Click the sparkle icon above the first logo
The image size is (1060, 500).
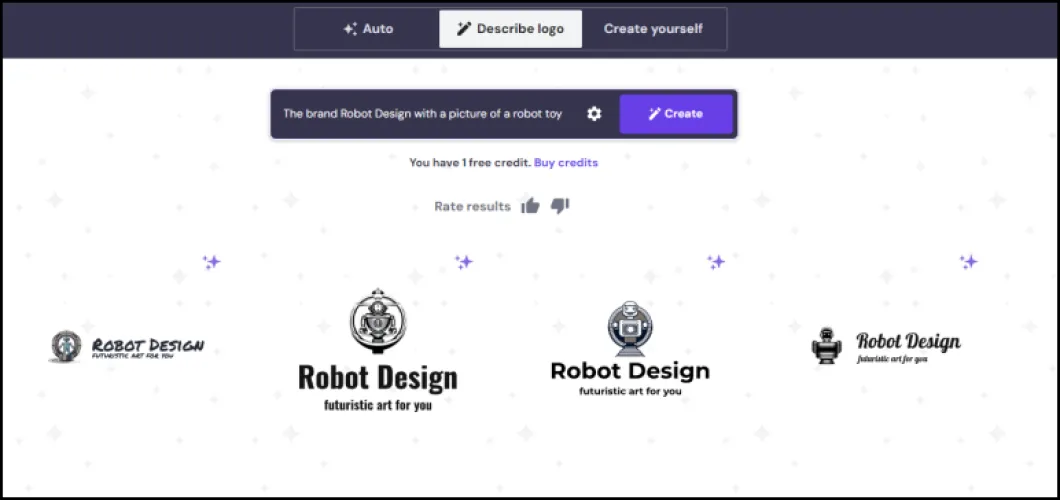(x=211, y=262)
